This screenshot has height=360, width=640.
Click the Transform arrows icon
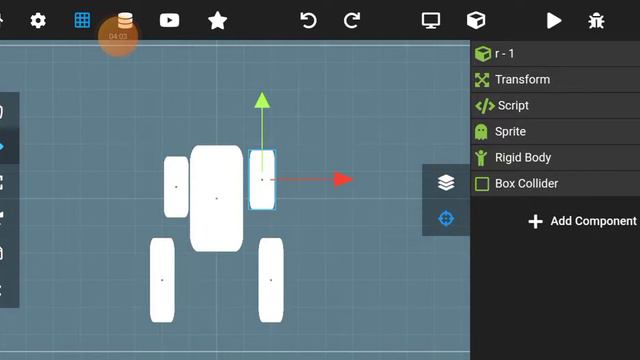pos(482,80)
